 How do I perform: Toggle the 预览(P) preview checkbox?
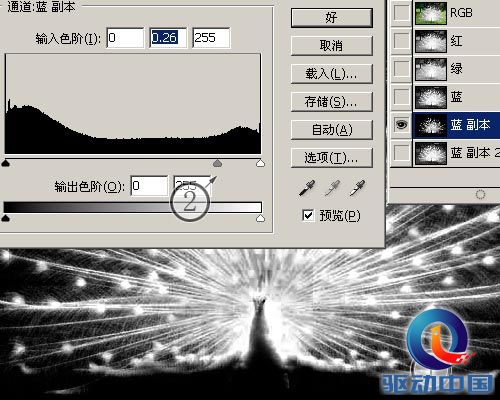click(308, 215)
